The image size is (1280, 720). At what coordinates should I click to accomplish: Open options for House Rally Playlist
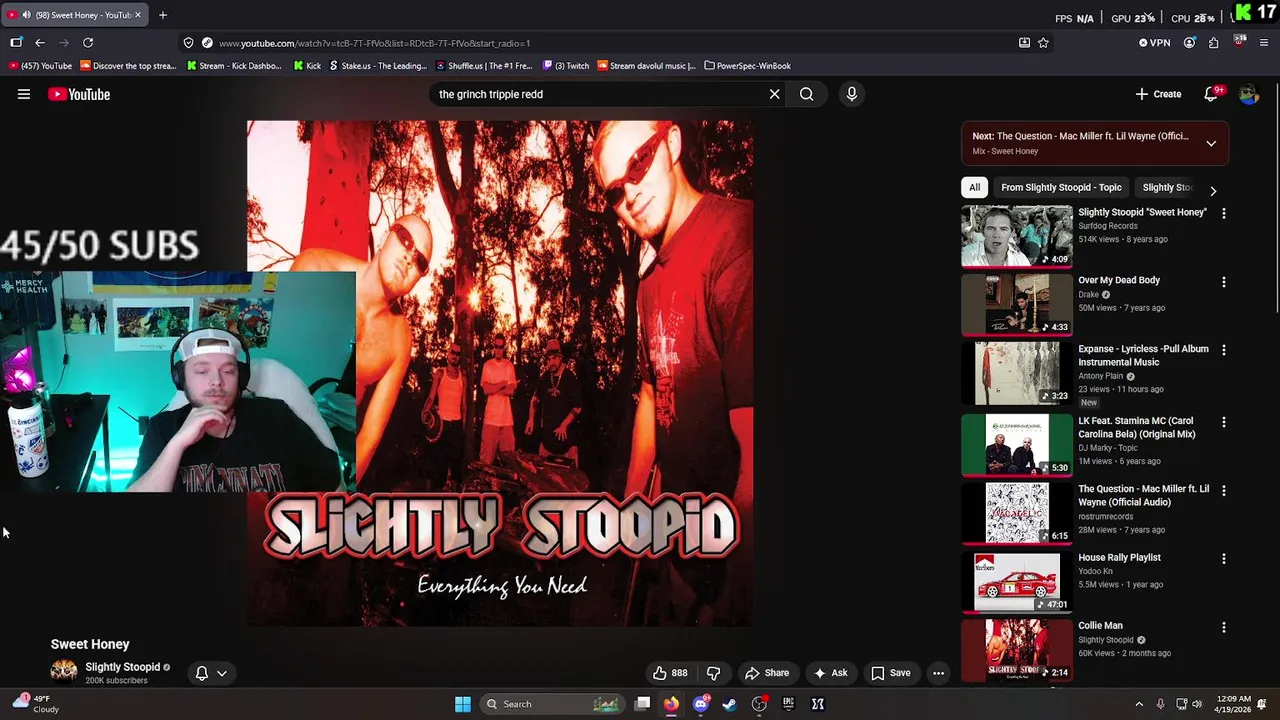point(1223,558)
